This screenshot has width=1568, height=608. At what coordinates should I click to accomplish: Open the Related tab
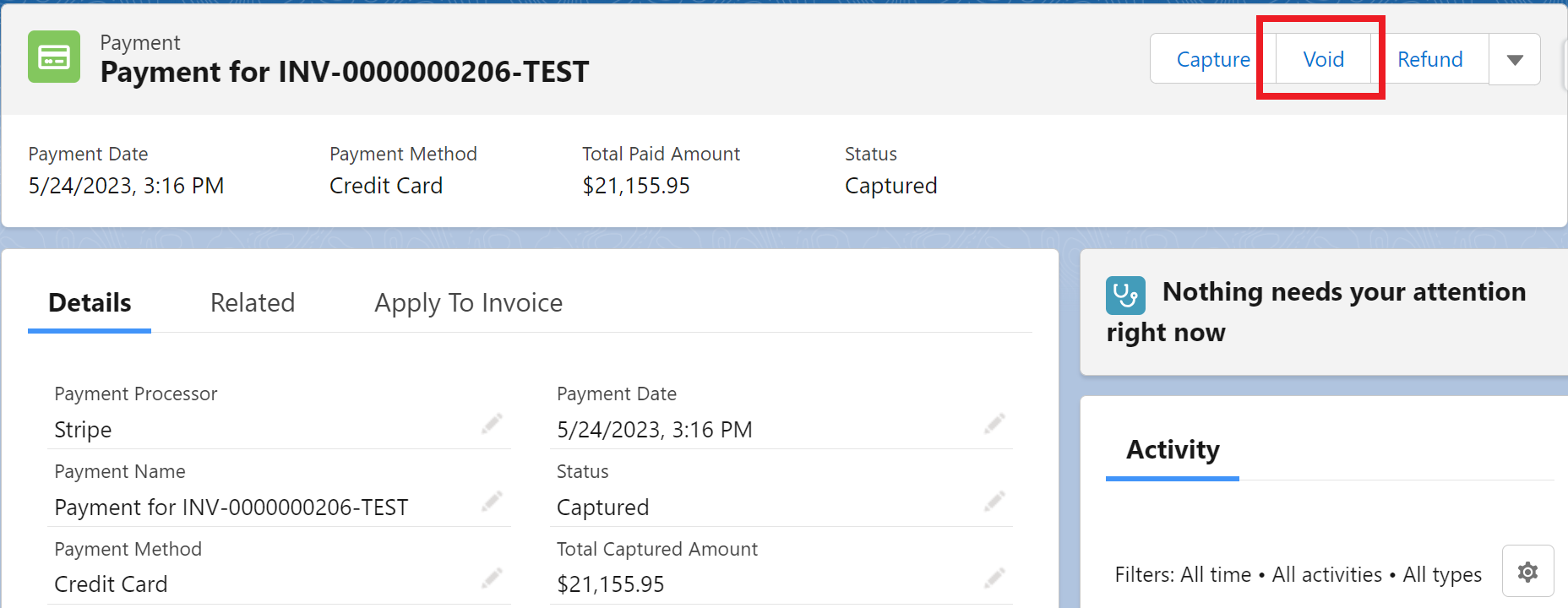253,303
